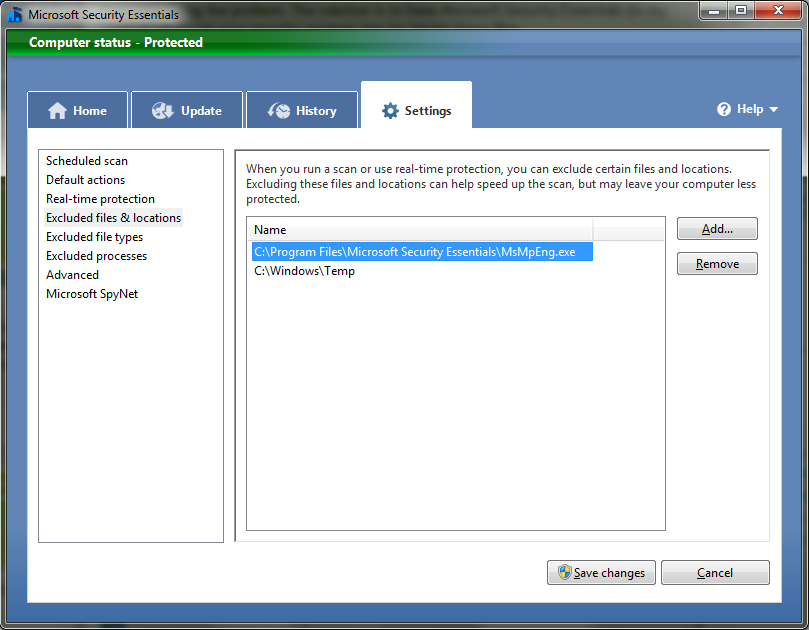Switch to the Home tab

tap(77, 110)
